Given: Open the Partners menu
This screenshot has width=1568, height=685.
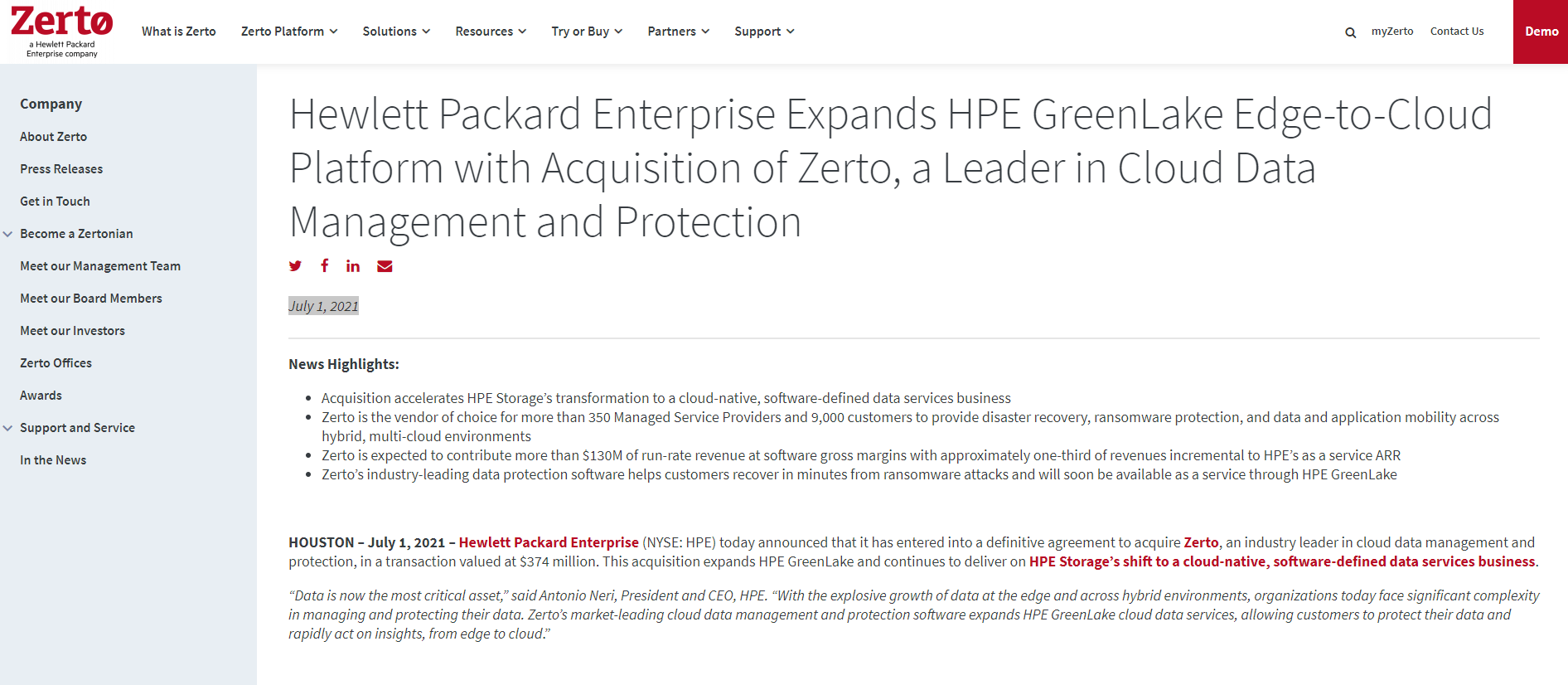Looking at the screenshot, I should (679, 32).
